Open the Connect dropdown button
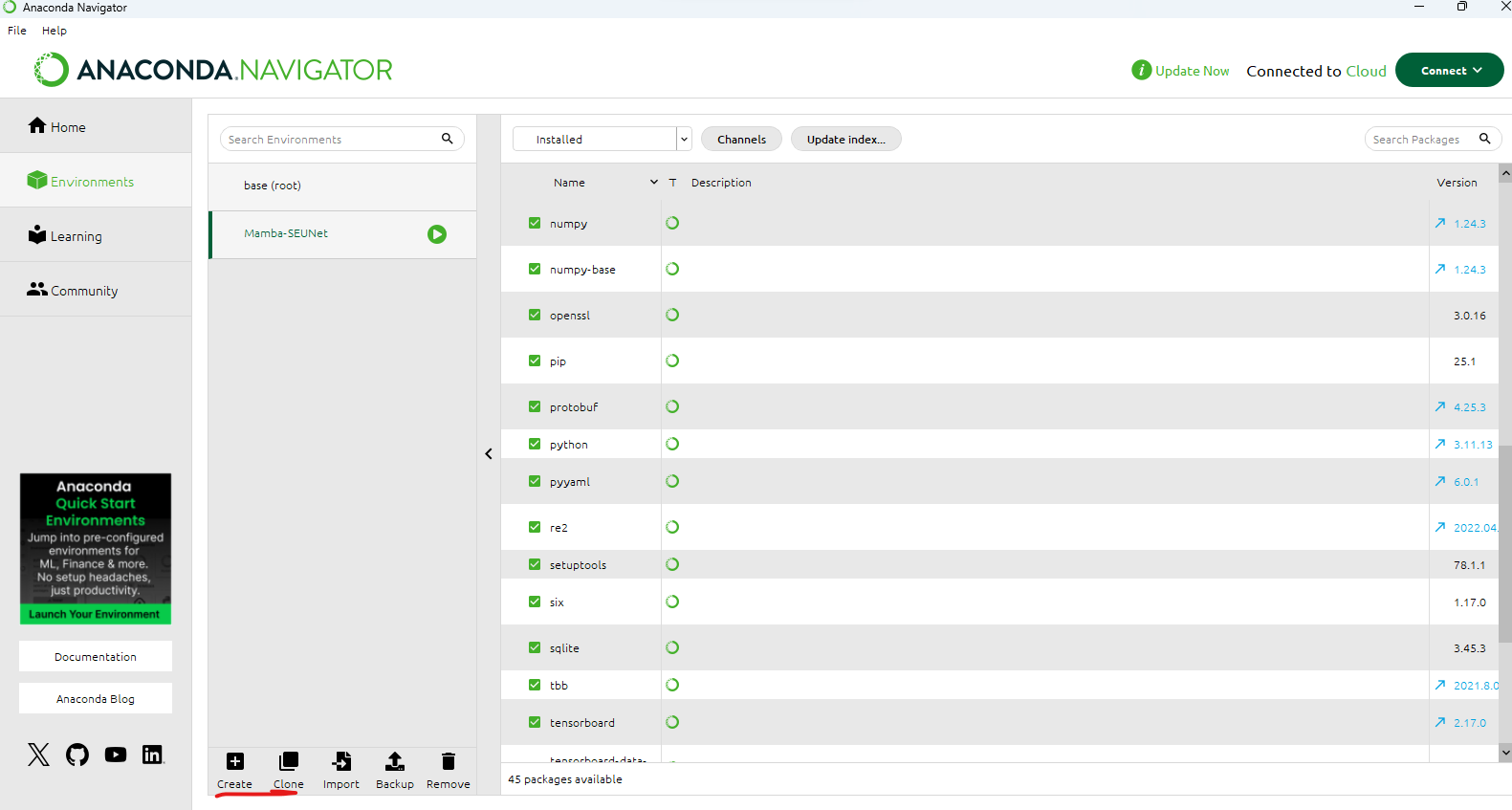Image resolution: width=1512 pixels, height=810 pixels. coord(1449,70)
